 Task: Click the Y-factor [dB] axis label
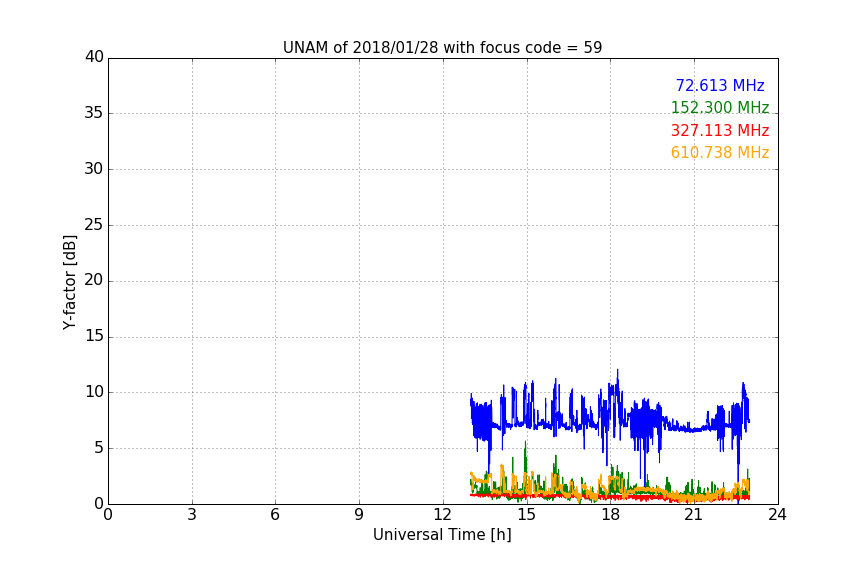click(69, 281)
